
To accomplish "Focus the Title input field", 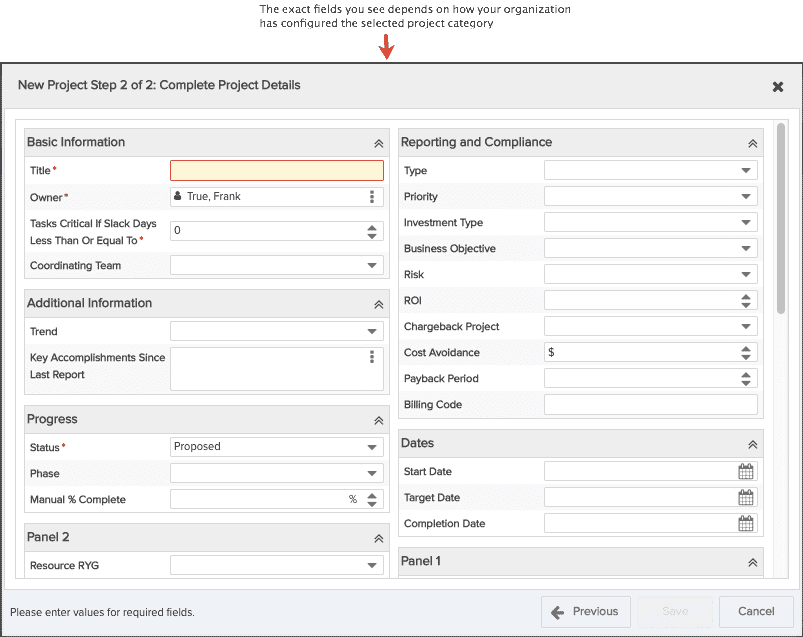I will click(x=277, y=171).
